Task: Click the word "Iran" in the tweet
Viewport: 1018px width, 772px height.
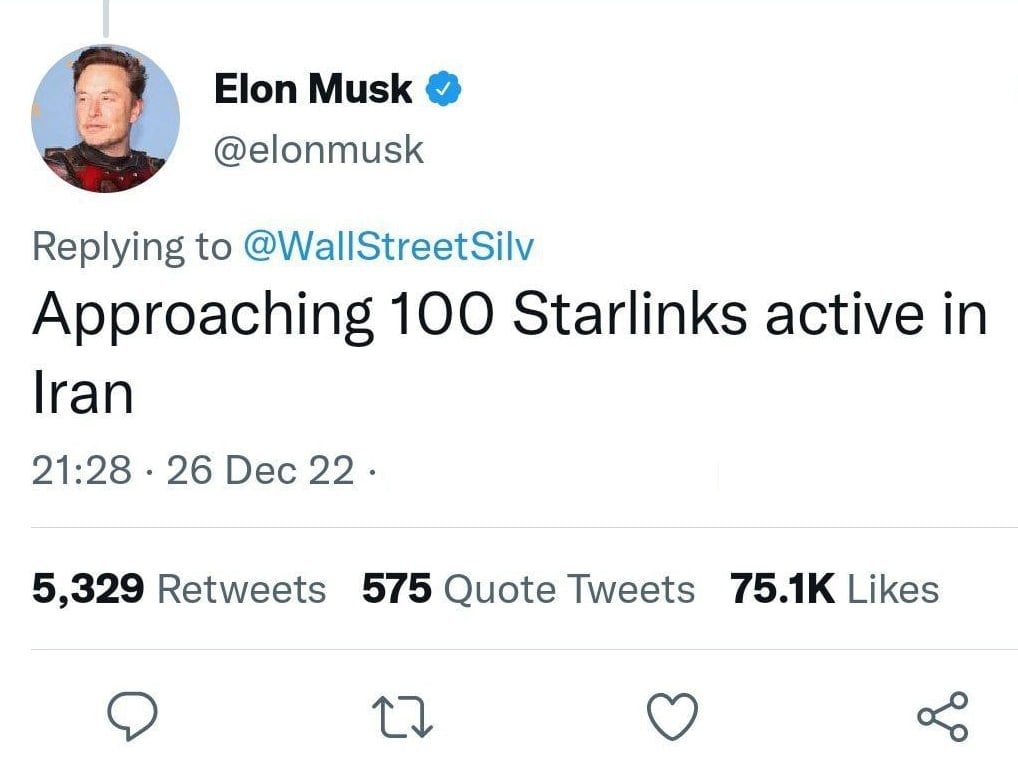Action: click(x=82, y=393)
